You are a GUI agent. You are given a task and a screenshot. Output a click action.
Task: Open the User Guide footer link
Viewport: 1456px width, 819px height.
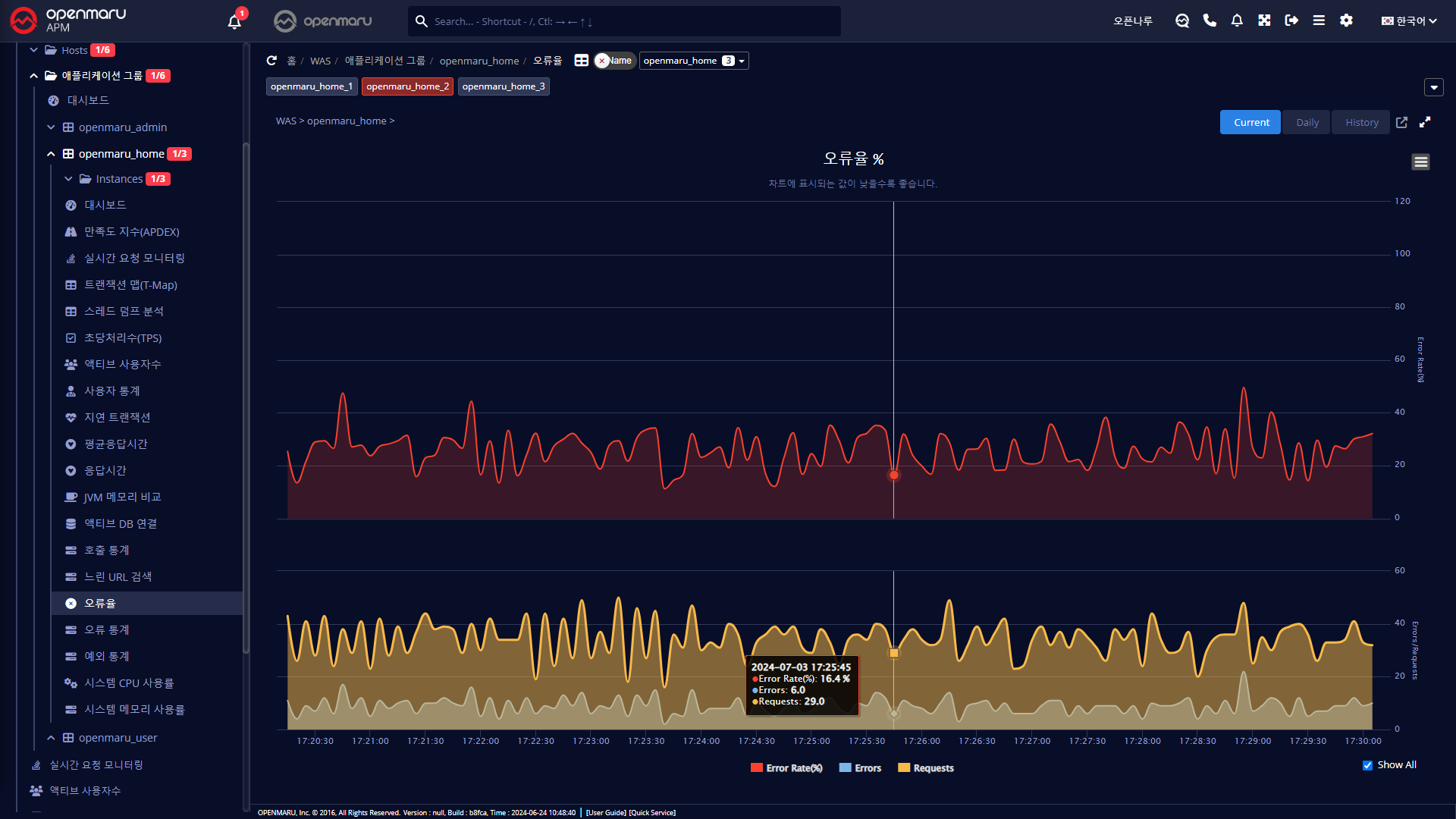(606, 812)
